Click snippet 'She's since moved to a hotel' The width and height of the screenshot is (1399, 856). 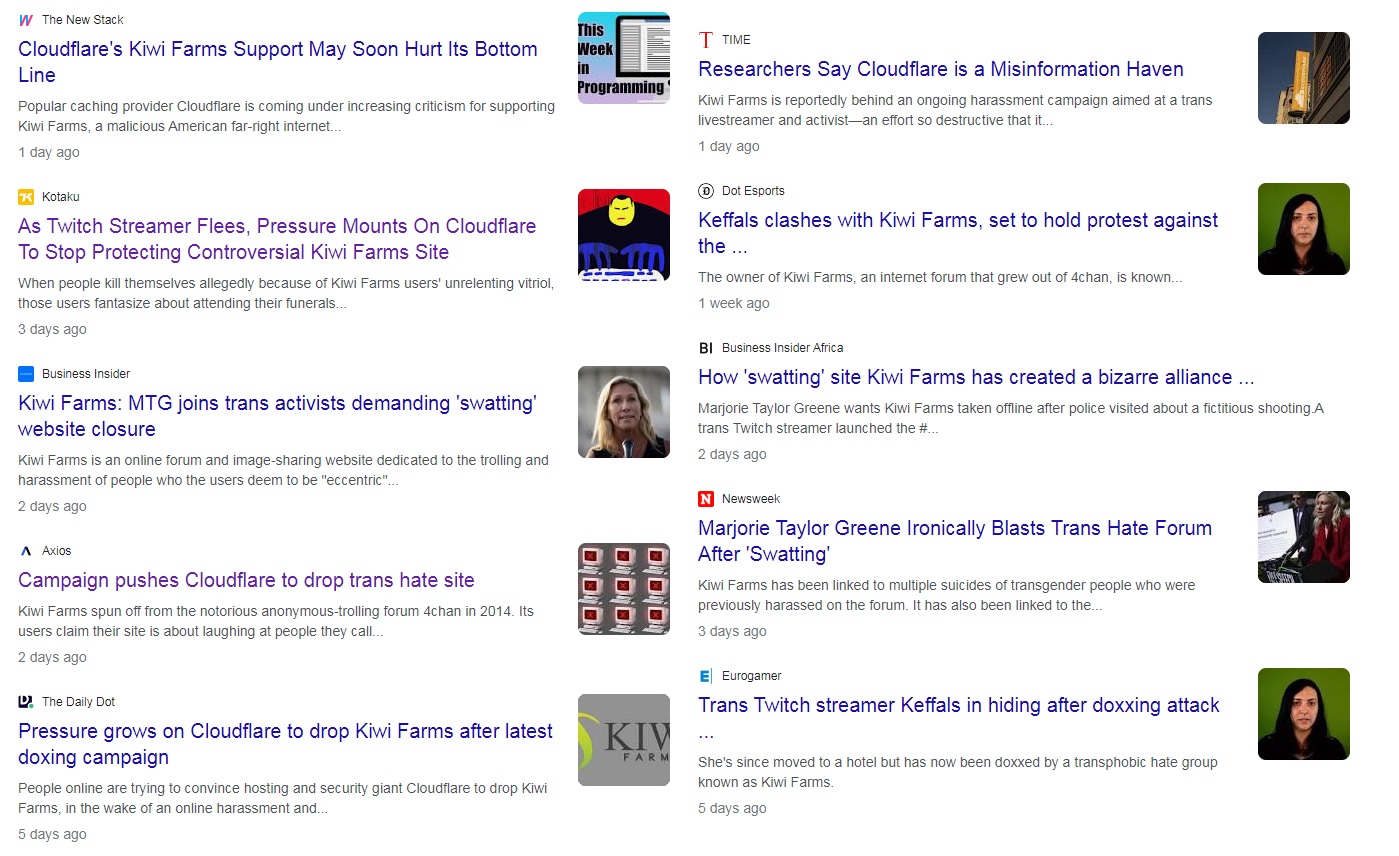(x=958, y=772)
